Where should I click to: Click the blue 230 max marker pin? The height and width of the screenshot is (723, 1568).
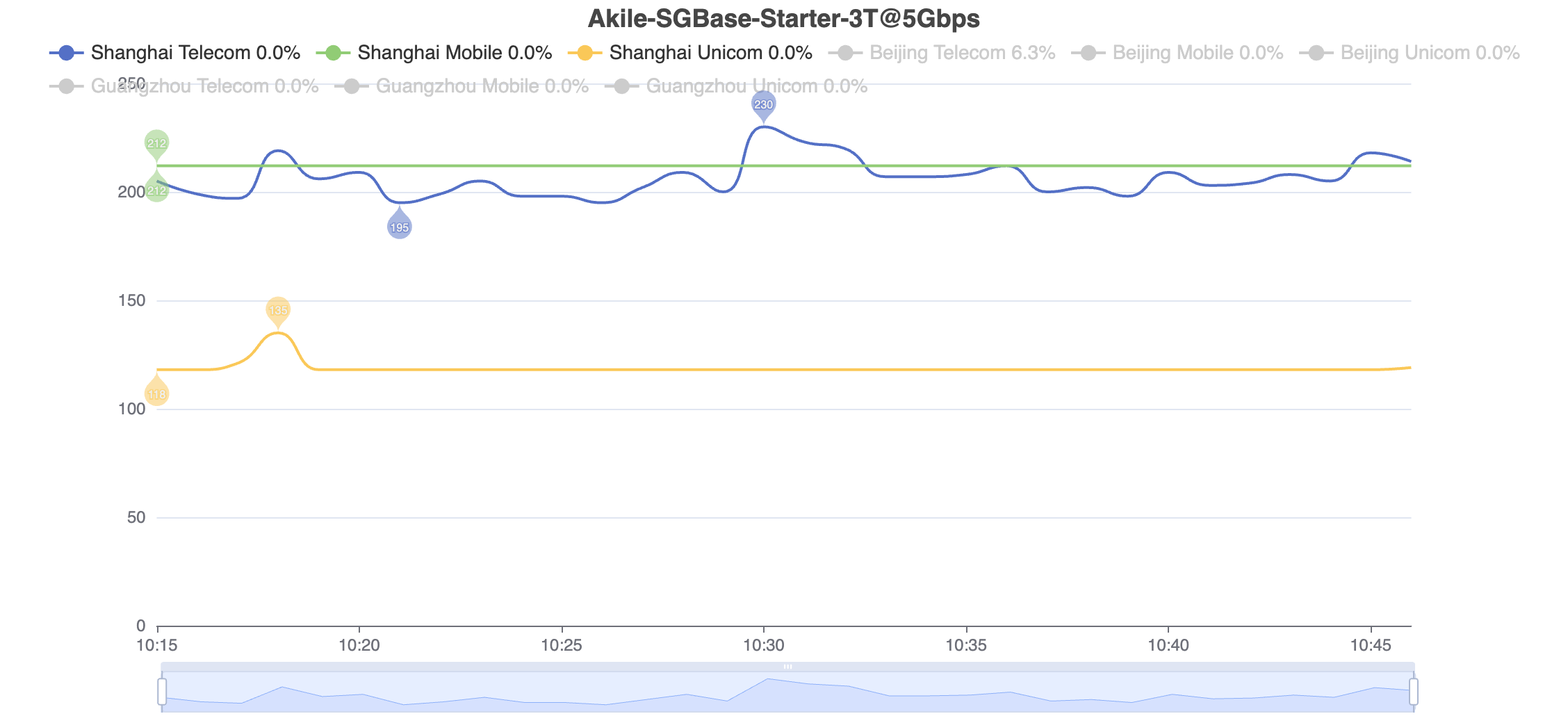coord(764,106)
